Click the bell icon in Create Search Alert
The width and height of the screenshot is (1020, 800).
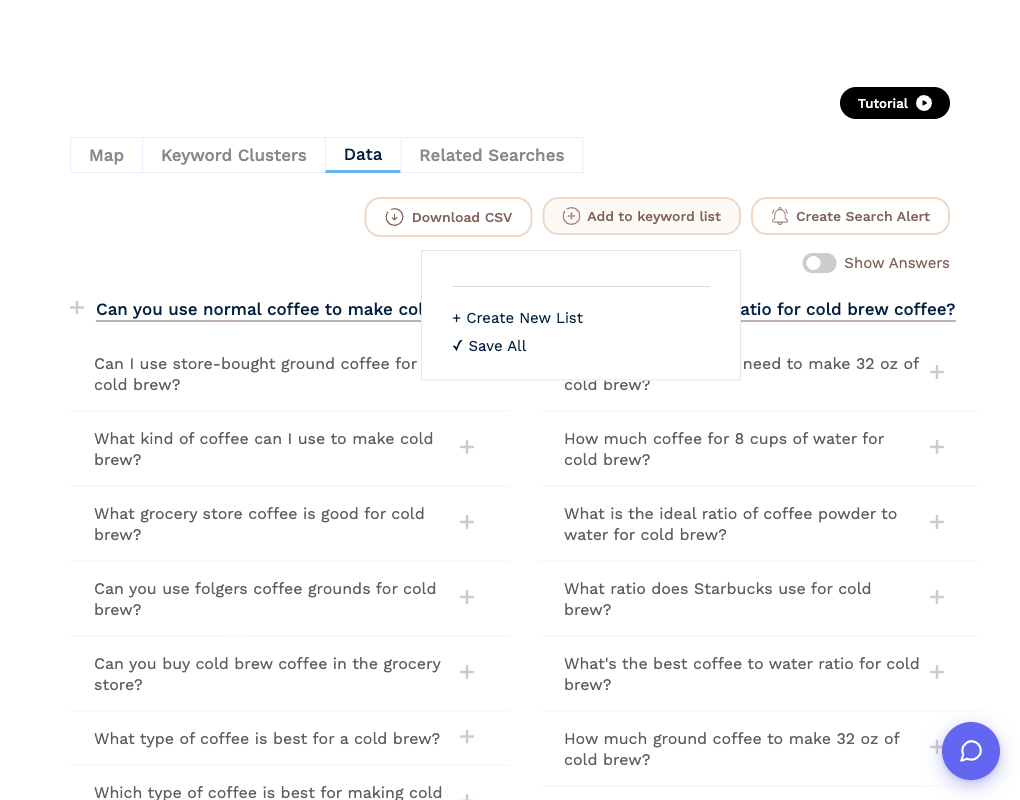coord(779,216)
